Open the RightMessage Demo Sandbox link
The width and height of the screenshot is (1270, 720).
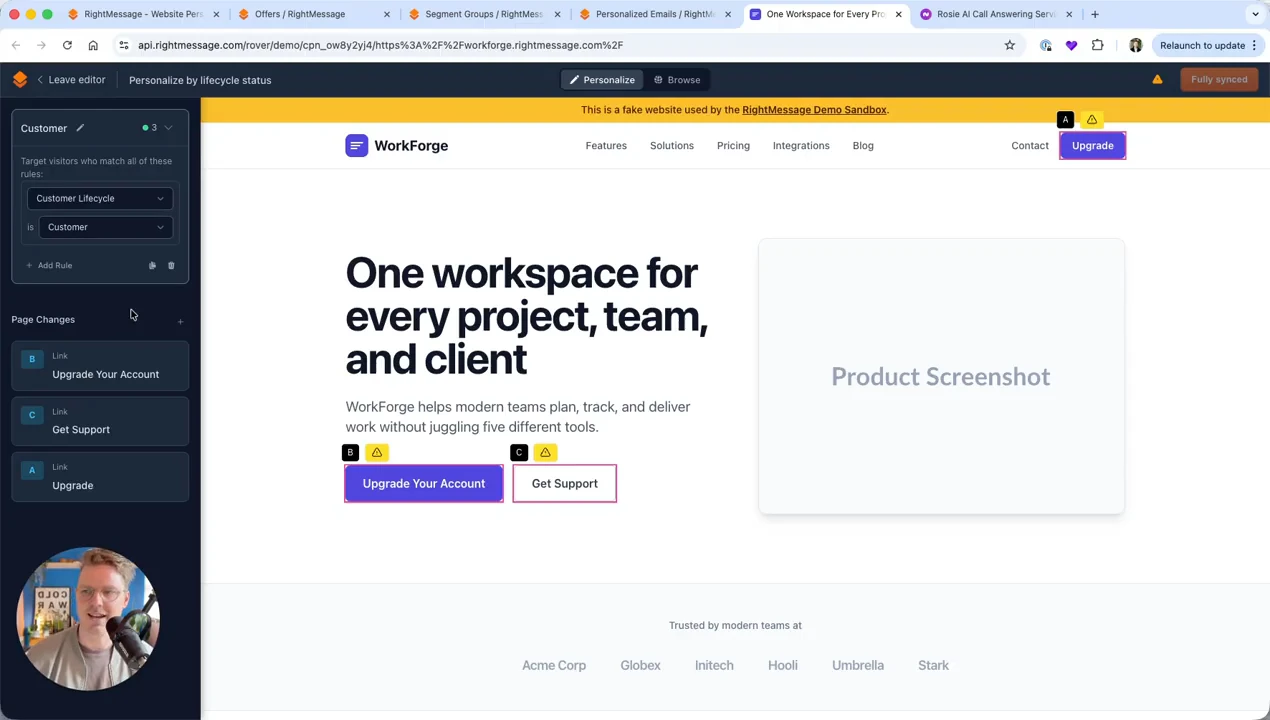point(814,110)
